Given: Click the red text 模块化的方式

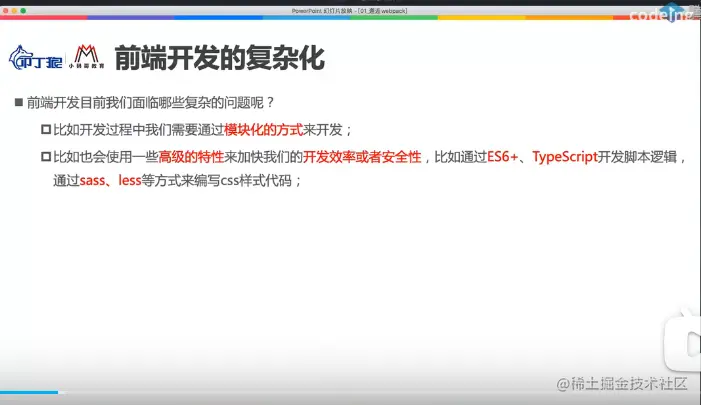Looking at the screenshot, I should pyautogui.click(x=263, y=130).
